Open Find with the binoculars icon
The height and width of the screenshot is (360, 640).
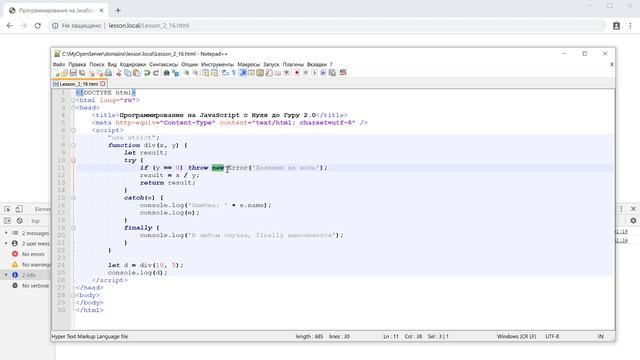click(167, 73)
